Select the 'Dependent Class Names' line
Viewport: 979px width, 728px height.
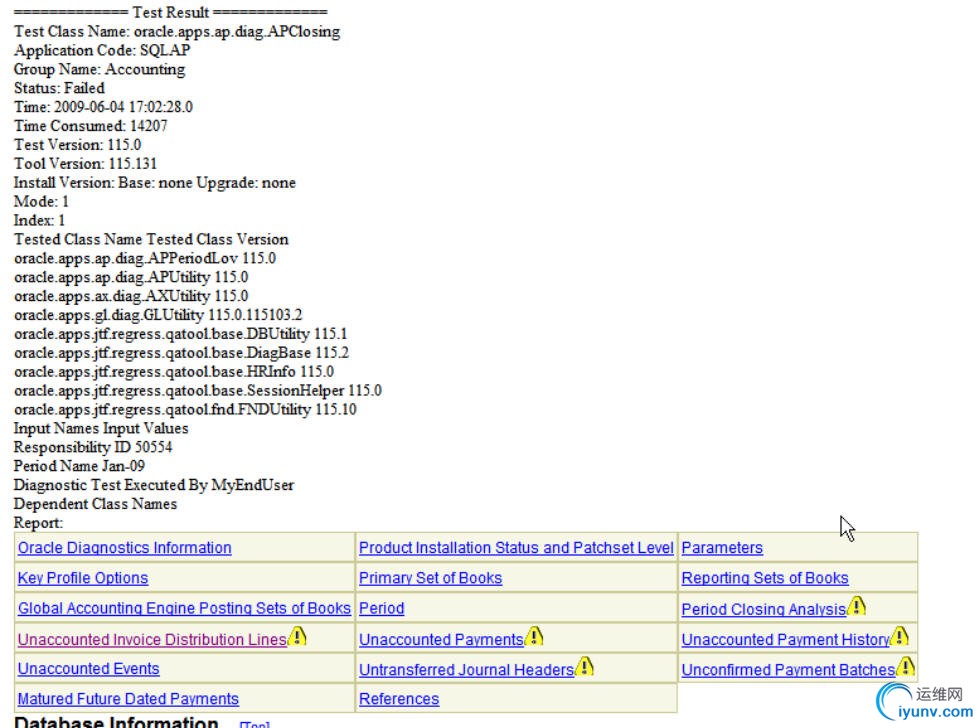pyautogui.click(x=96, y=503)
